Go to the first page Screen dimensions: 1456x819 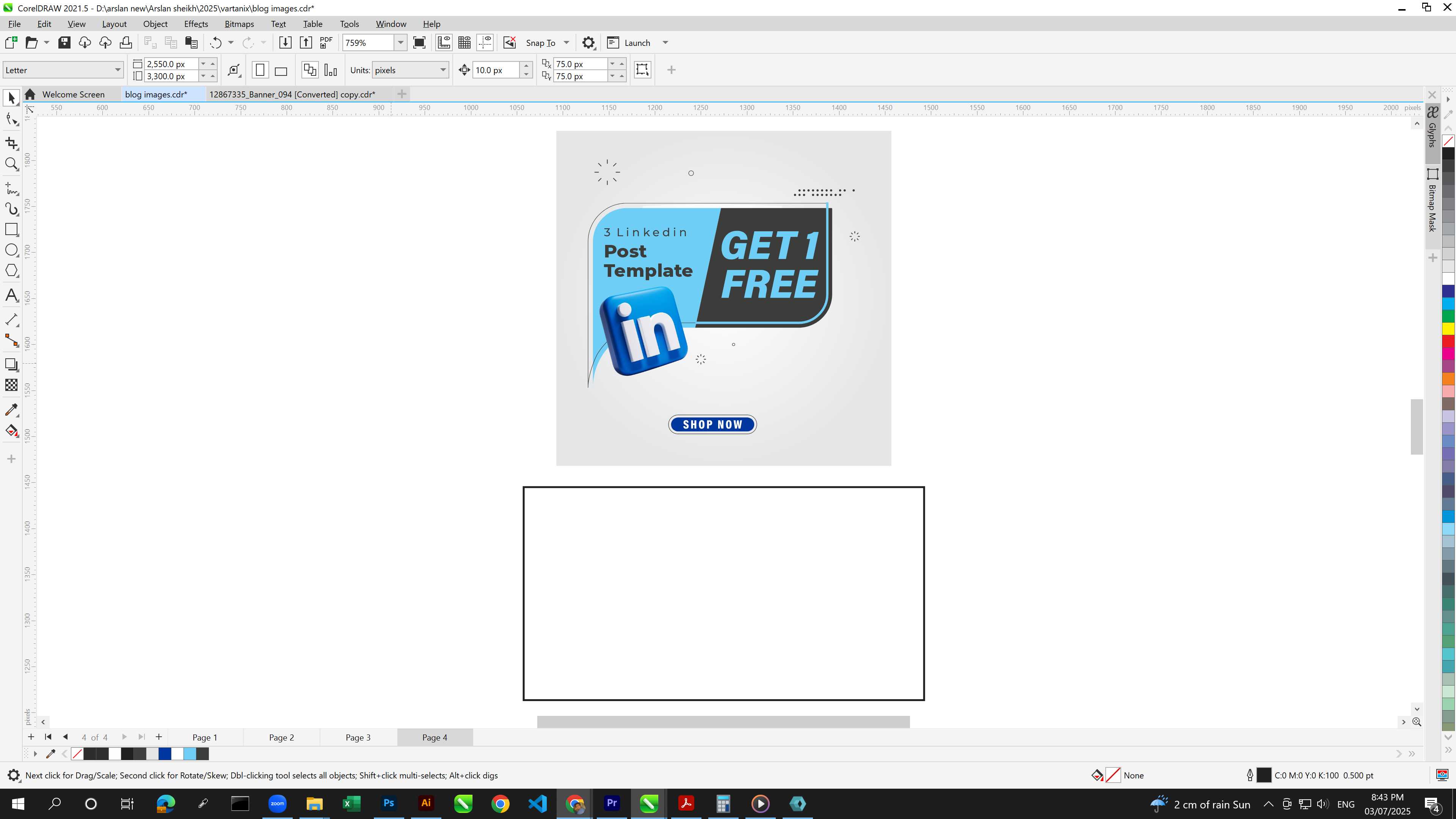(x=48, y=737)
